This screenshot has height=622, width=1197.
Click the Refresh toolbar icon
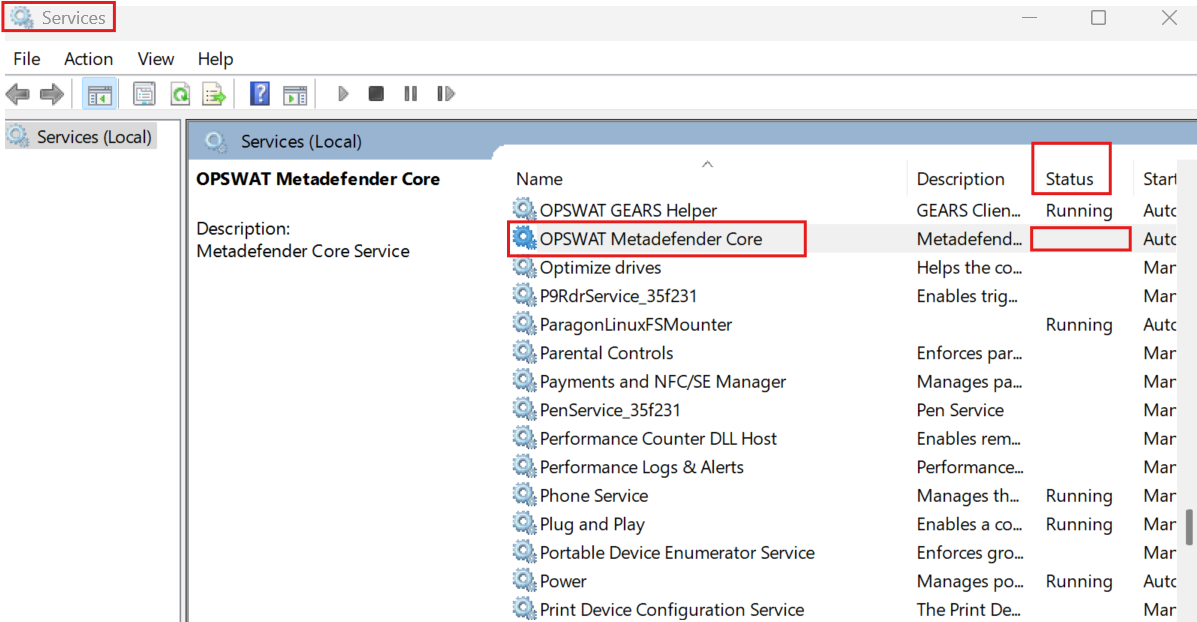click(x=180, y=94)
